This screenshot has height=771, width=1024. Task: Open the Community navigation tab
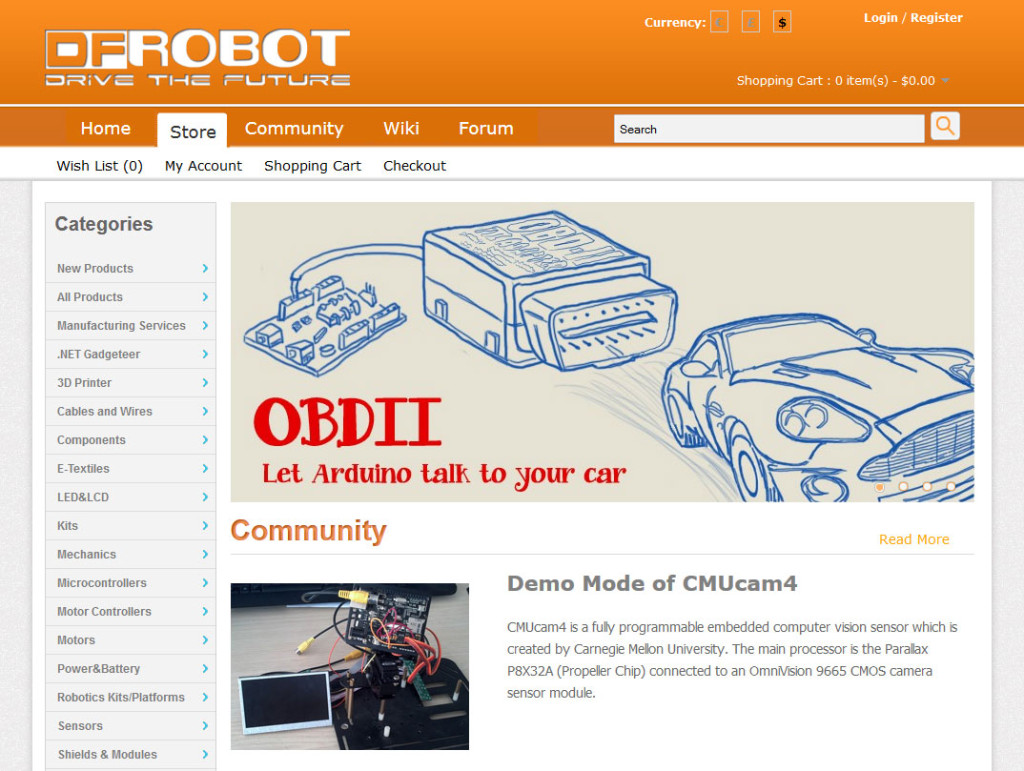(x=294, y=129)
